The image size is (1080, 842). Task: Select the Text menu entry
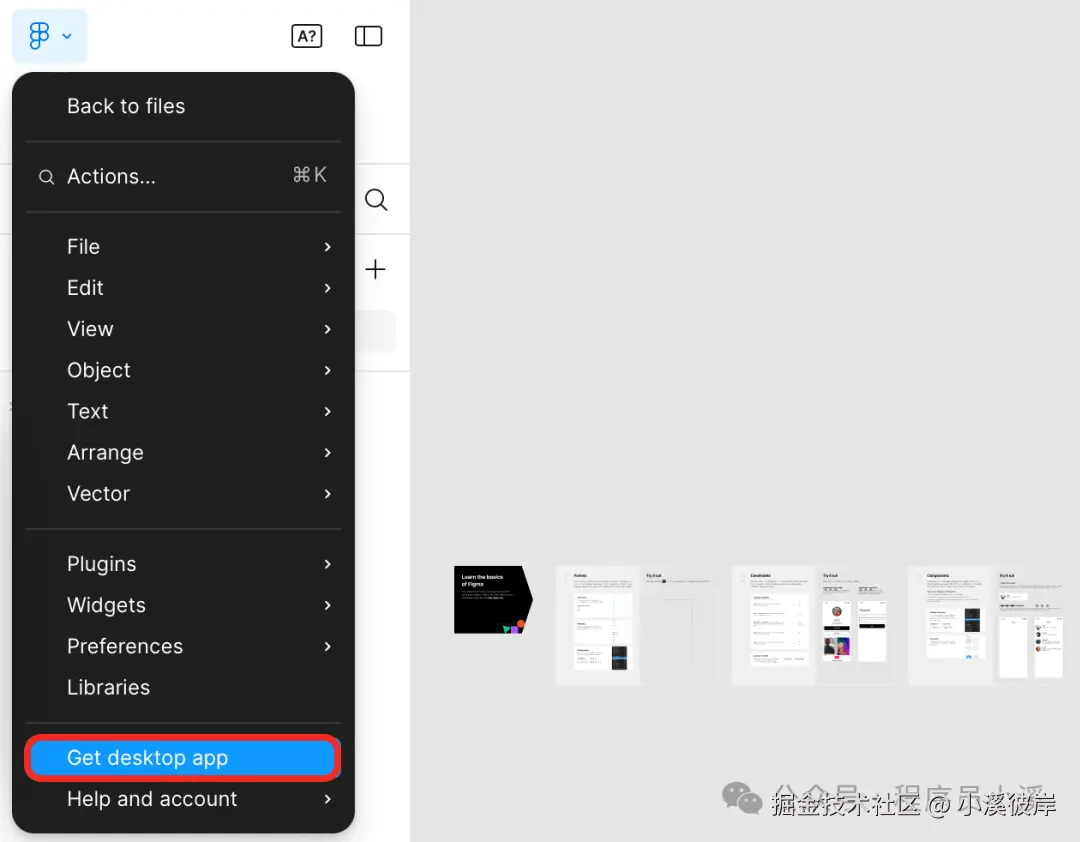88,411
